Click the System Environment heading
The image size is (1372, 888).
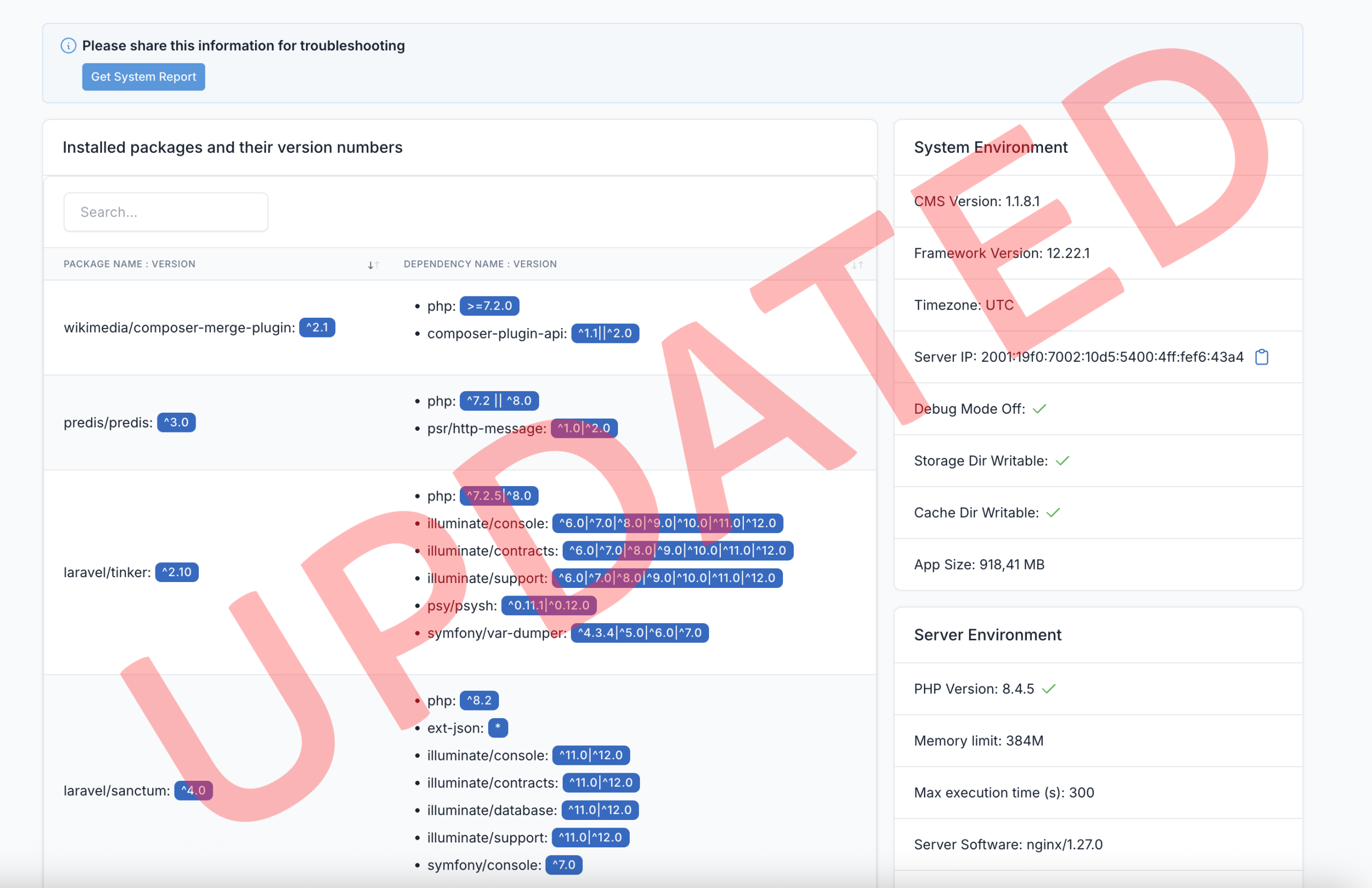point(991,147)
